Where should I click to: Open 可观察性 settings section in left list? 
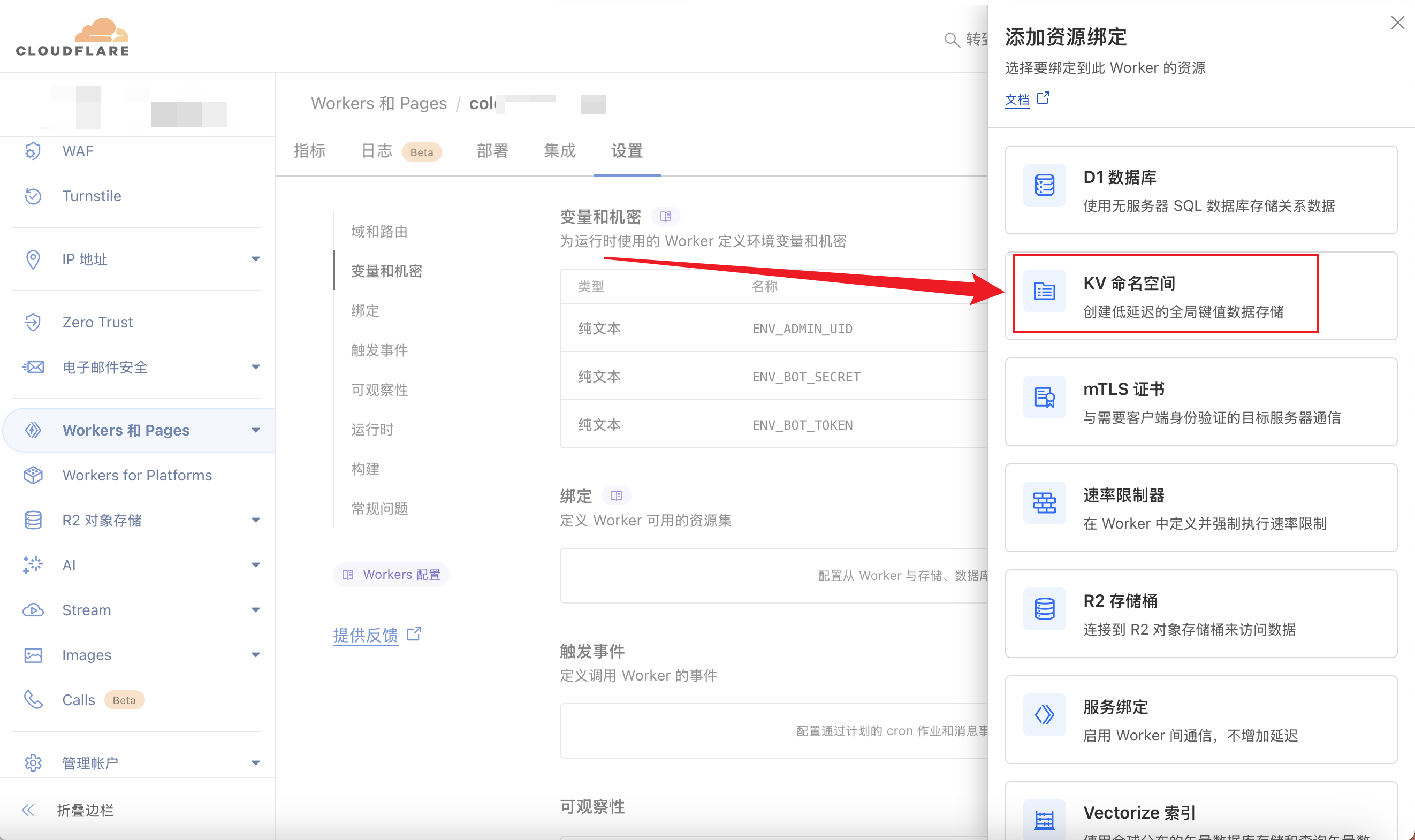click(379, 390)
